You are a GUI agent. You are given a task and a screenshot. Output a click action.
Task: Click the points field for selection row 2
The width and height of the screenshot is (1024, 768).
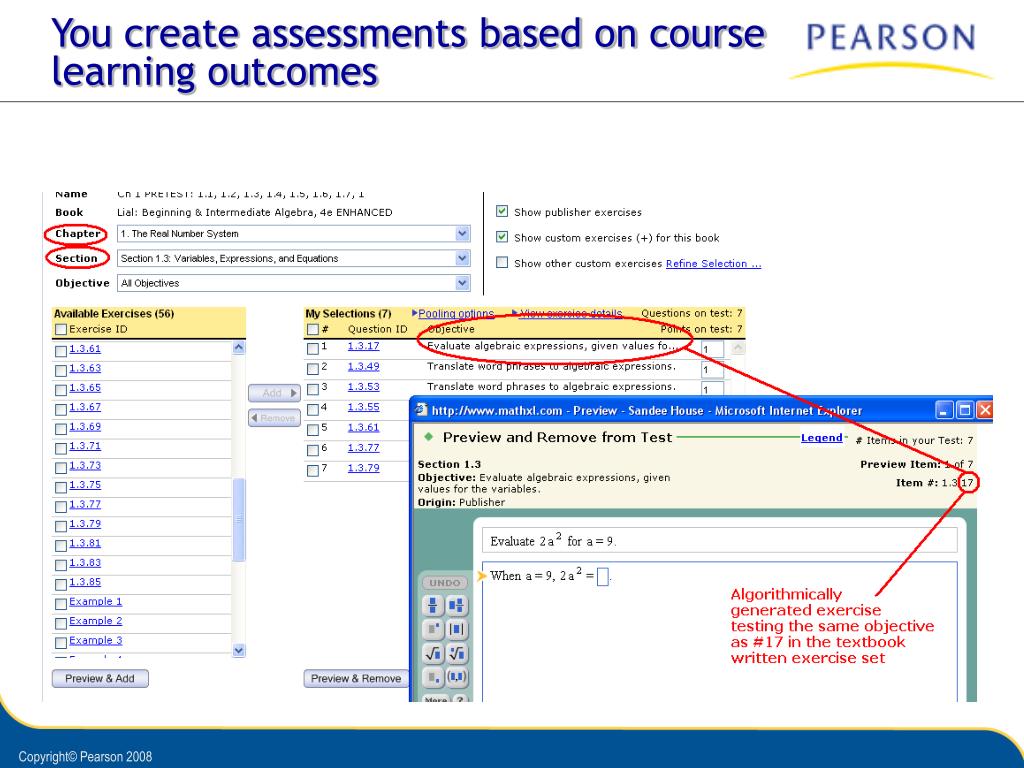[x=712, y=370]
